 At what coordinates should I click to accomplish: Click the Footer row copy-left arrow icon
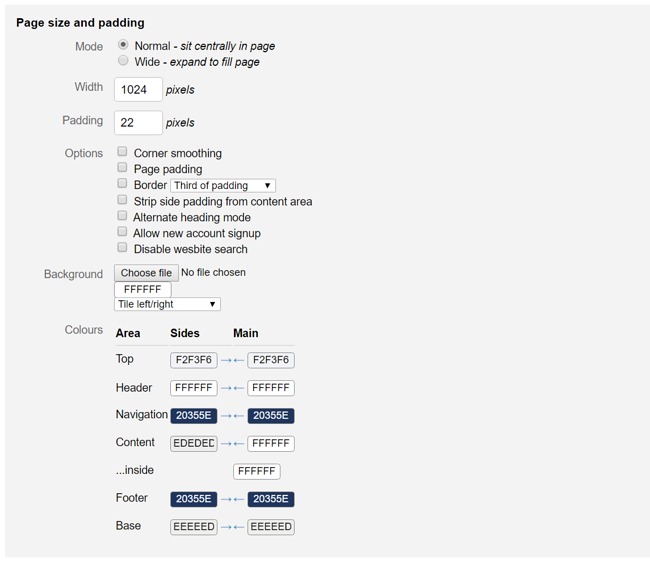(x=239, y=499)
